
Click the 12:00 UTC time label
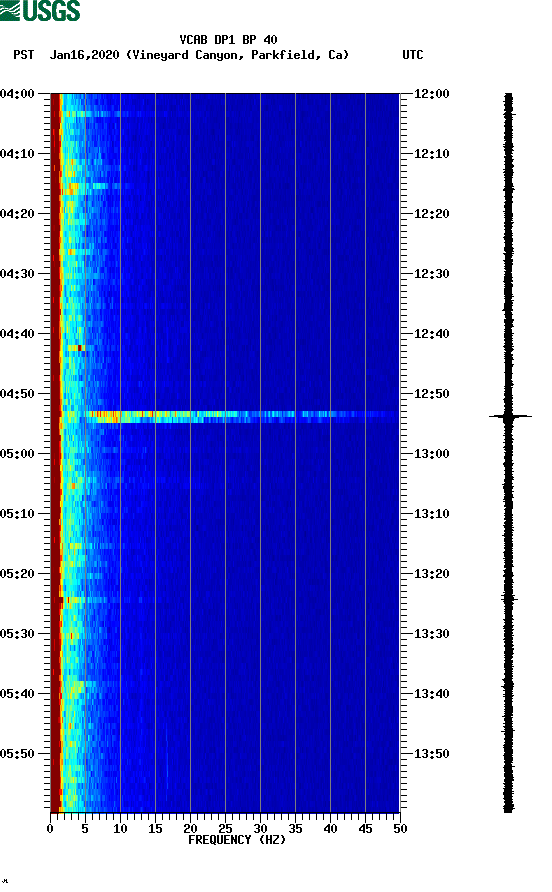click(431, 94)
